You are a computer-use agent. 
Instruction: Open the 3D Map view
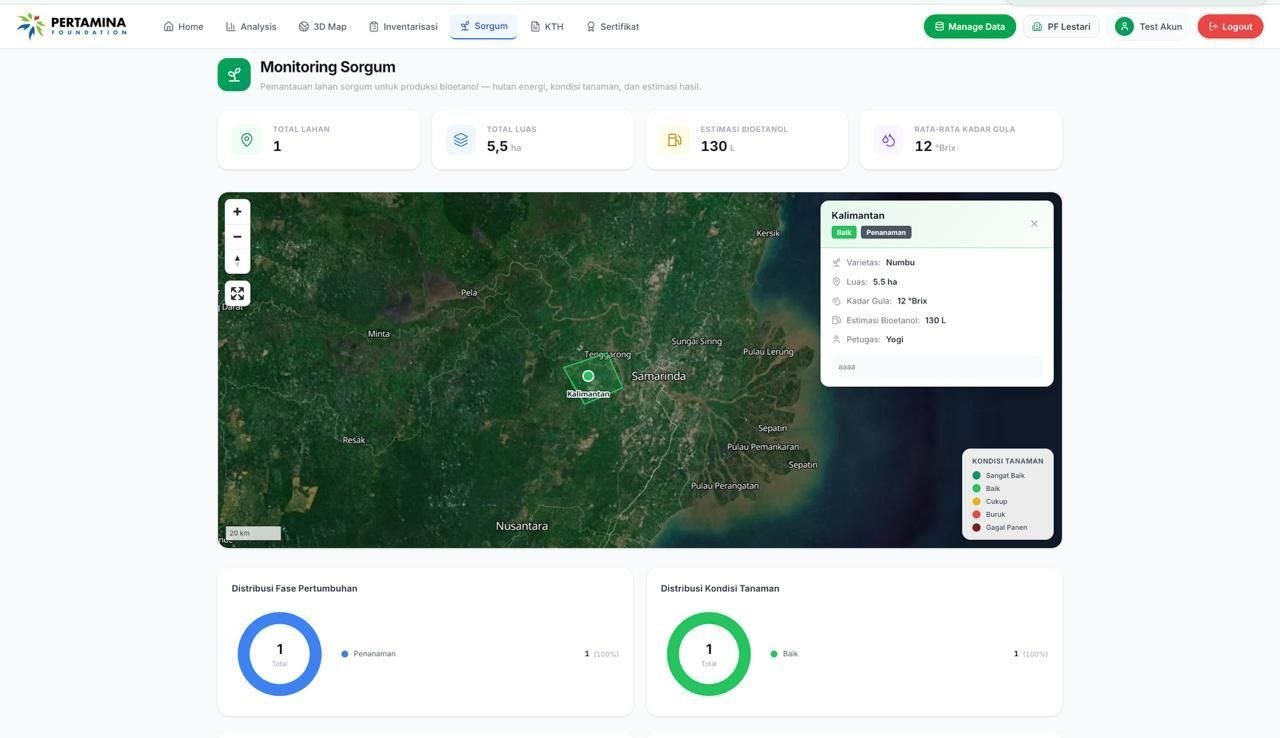point(322,27)
